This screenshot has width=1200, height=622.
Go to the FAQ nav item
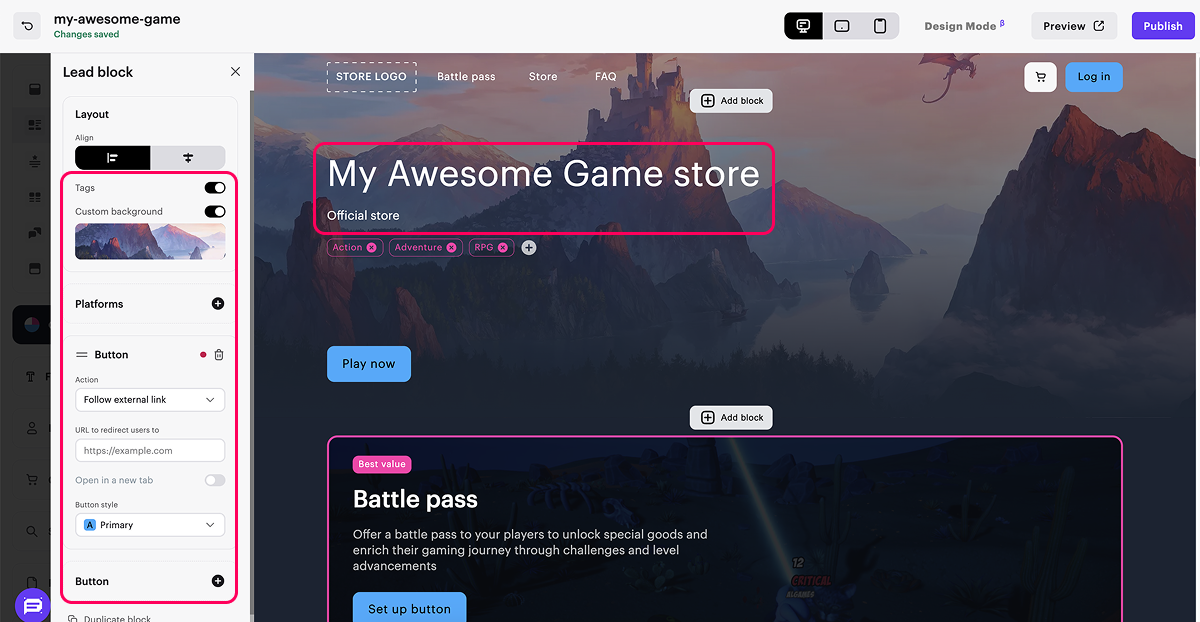coord(605,77)
